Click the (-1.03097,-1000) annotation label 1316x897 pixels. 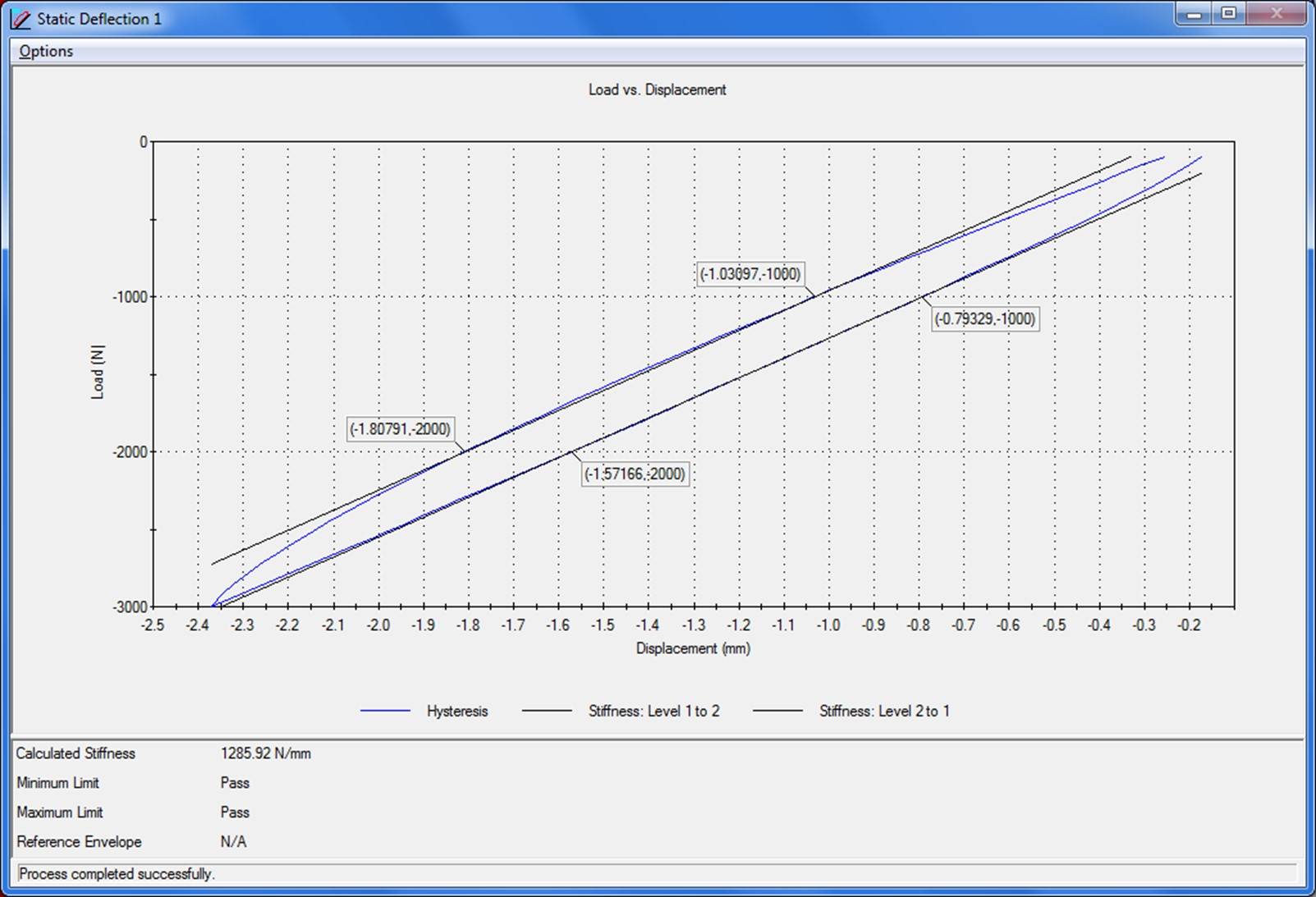pyautogui.click(x=750, y=274)
